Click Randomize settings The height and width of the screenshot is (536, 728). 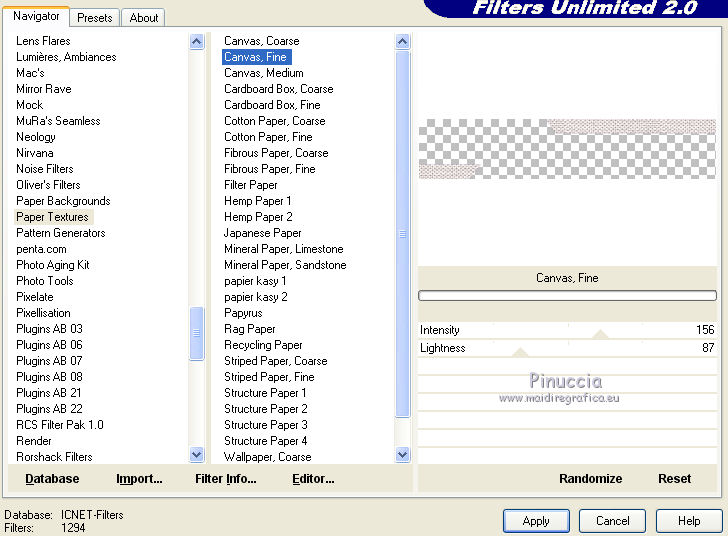tap(591, 478)
